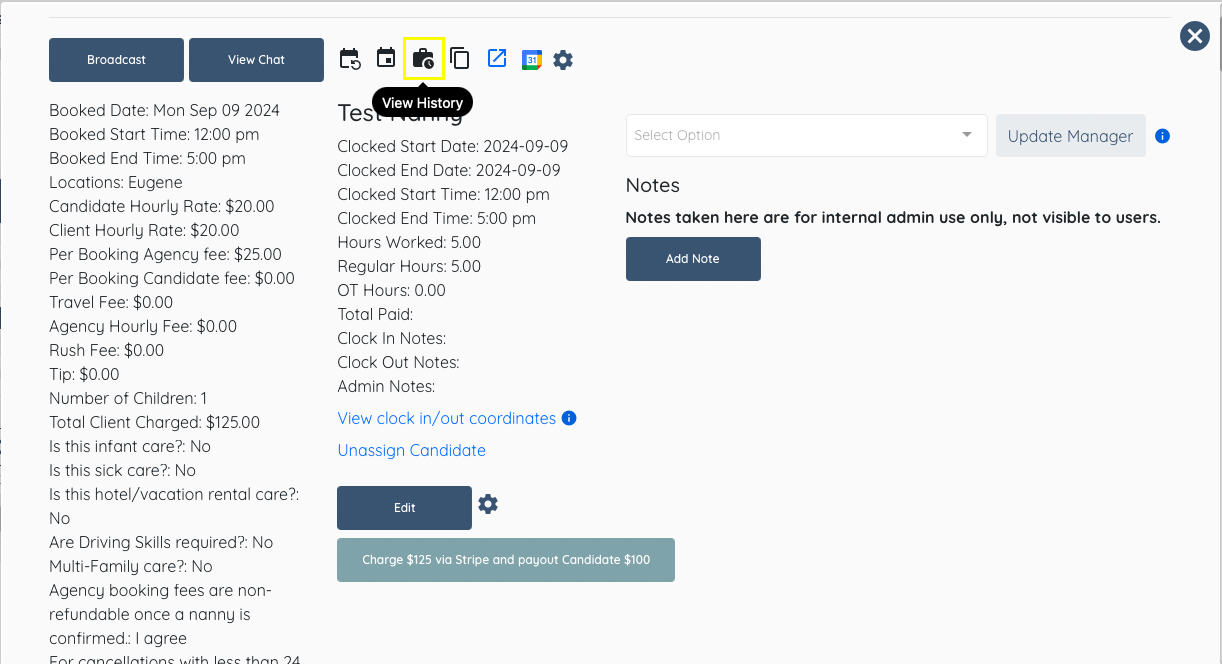This screenshot has width=1222, height=664.
Task: Click the Google Calendar icon
Action: 532,60
